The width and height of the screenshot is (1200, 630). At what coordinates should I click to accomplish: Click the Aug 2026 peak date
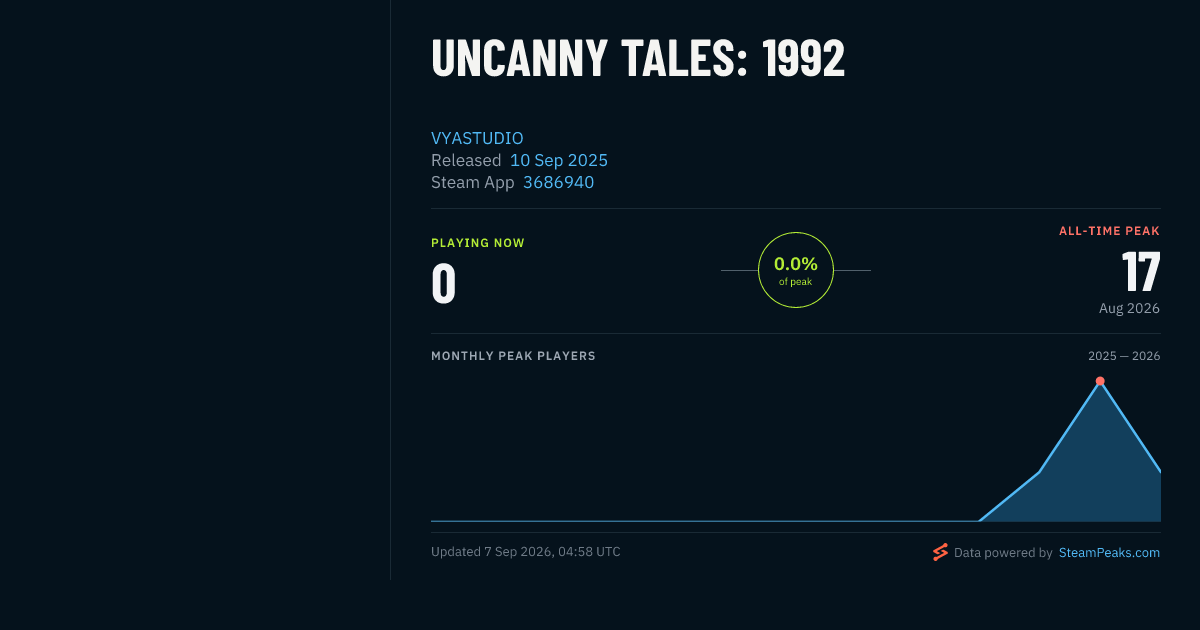click(1129, 308)
